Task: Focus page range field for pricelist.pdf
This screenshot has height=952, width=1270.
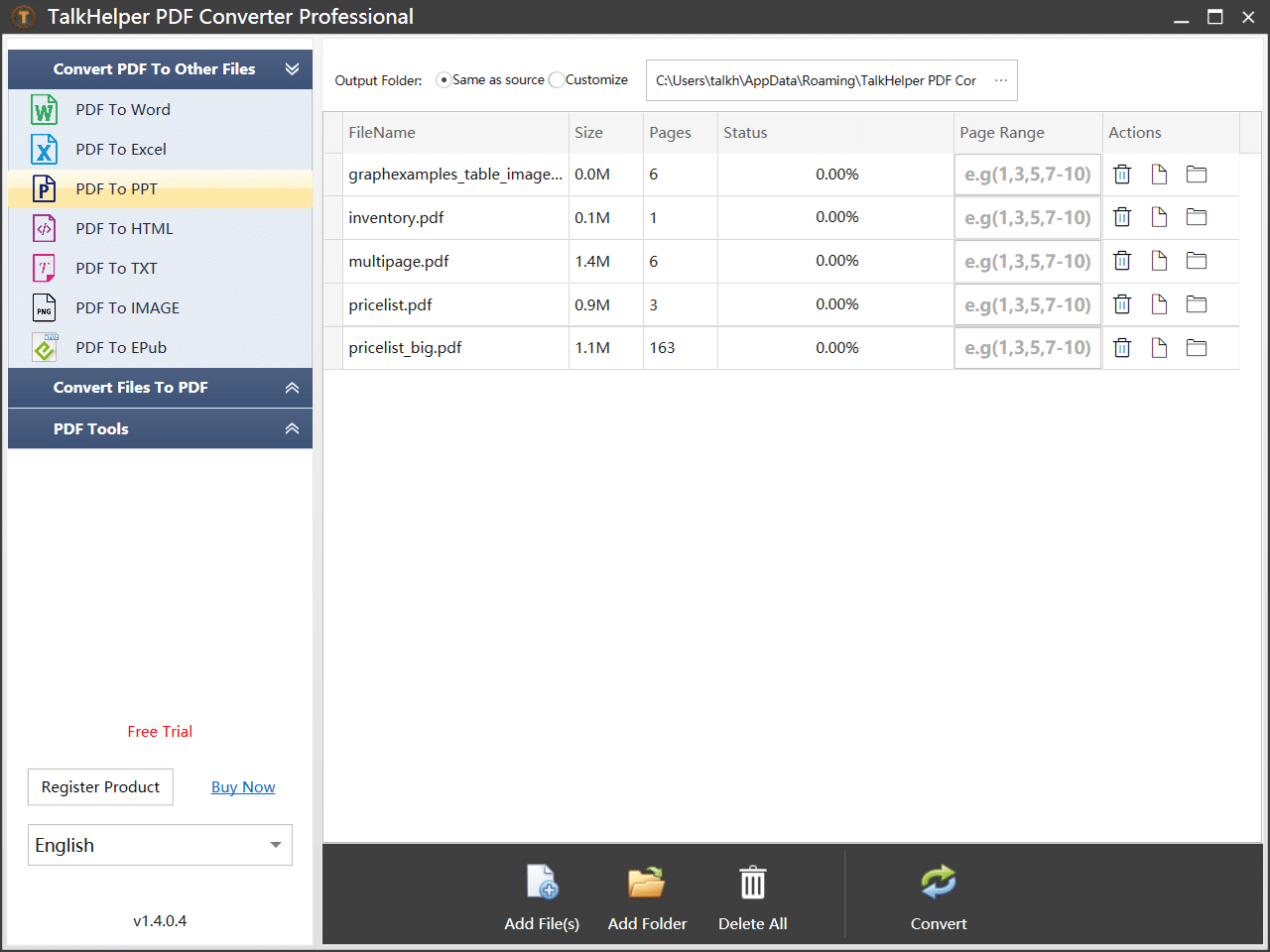Action: click(1028, 304)
